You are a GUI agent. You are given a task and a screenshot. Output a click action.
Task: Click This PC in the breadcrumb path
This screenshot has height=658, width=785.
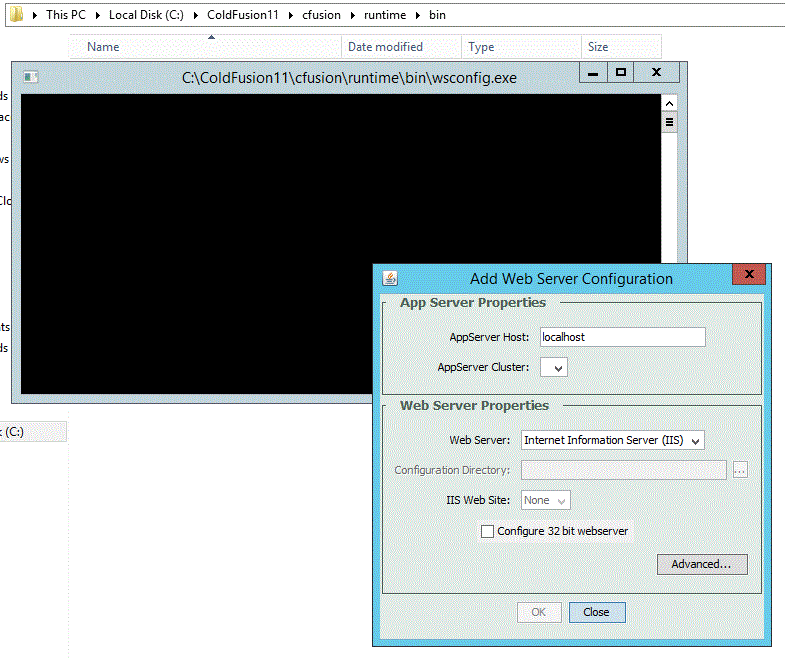pyautogui.click(x=66, y=15)
